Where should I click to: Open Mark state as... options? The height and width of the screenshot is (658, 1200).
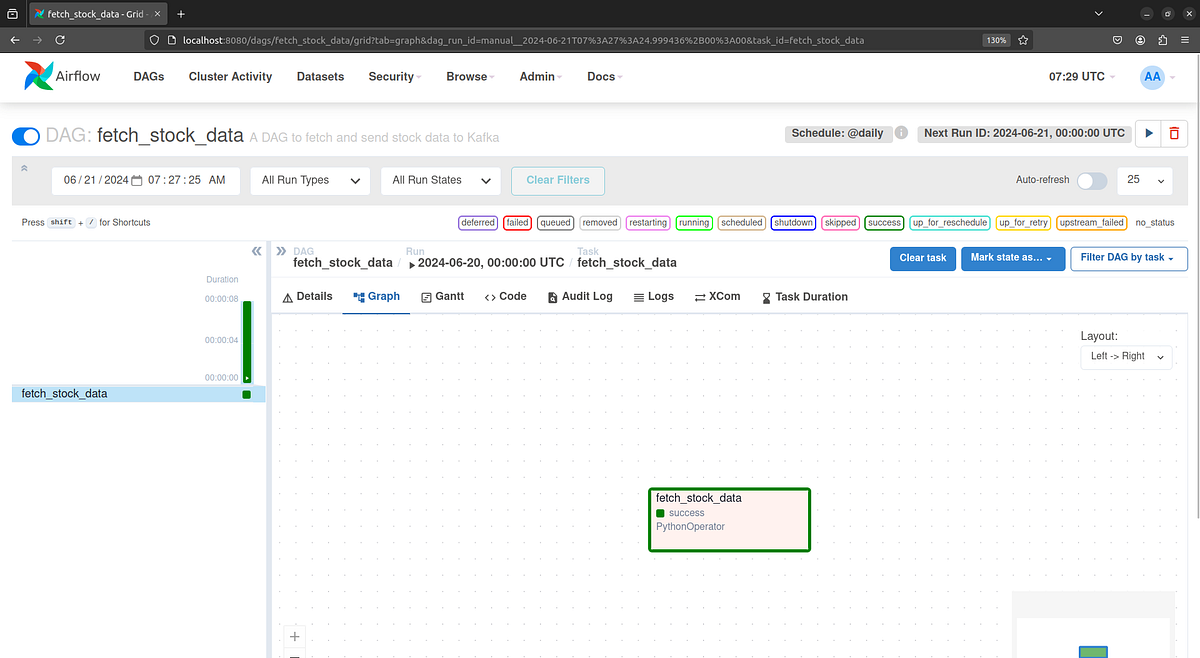point(1011,258)
